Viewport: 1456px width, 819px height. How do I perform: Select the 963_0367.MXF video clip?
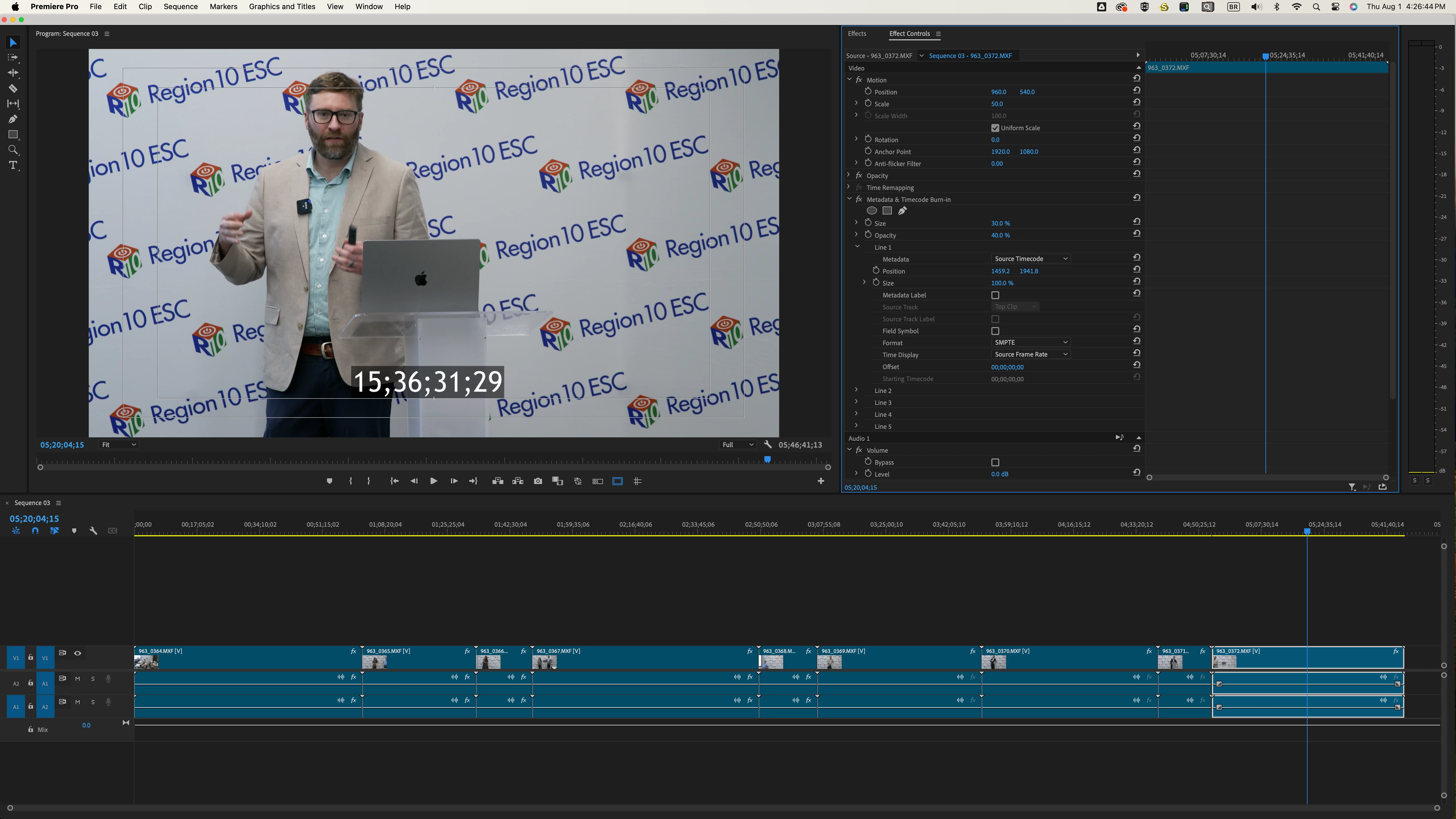point(644,659)
